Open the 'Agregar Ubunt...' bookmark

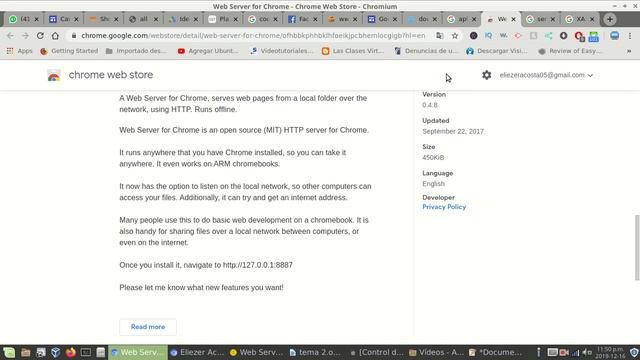coord(208,51)
